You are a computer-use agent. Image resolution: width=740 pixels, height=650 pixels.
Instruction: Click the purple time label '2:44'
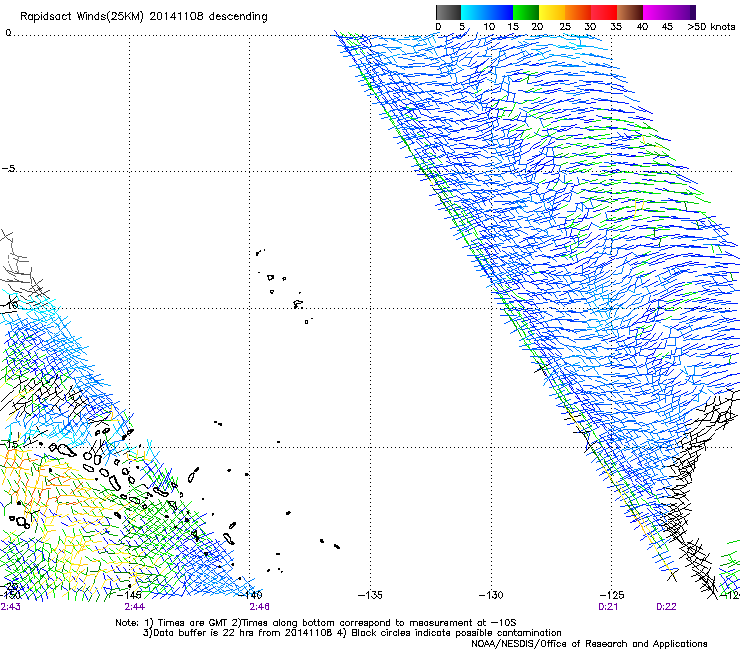click(135, 607)
